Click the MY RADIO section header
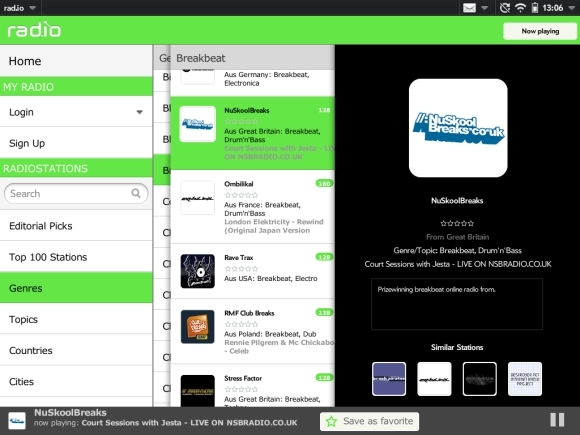Image resolution: width=580 pixels, height=435 pixels. 76,87
